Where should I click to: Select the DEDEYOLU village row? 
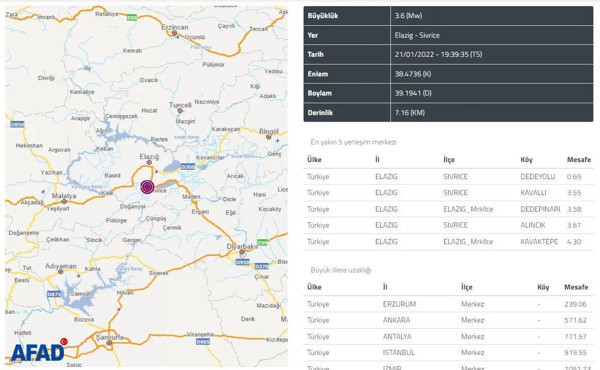(x=448, y=177)
